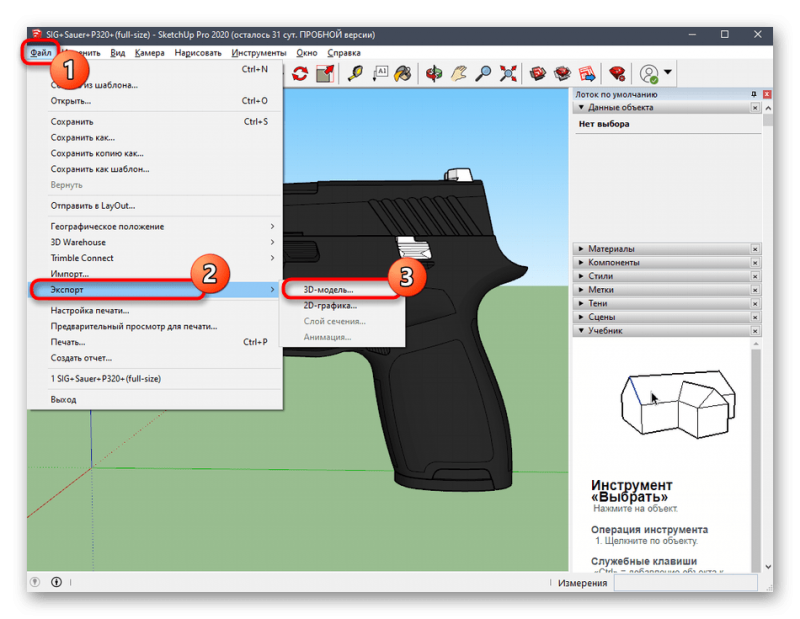Collapse the Данные объекта section
Image resolution: width=800 pixels, height=619 pixels.
click(x=581, y=108)
